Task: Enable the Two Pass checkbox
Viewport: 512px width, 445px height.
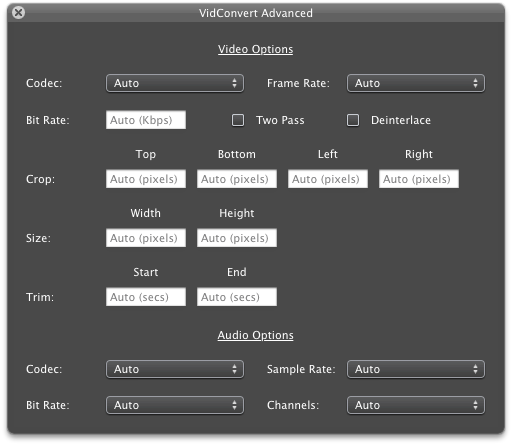Action: [x=238, y=120]
